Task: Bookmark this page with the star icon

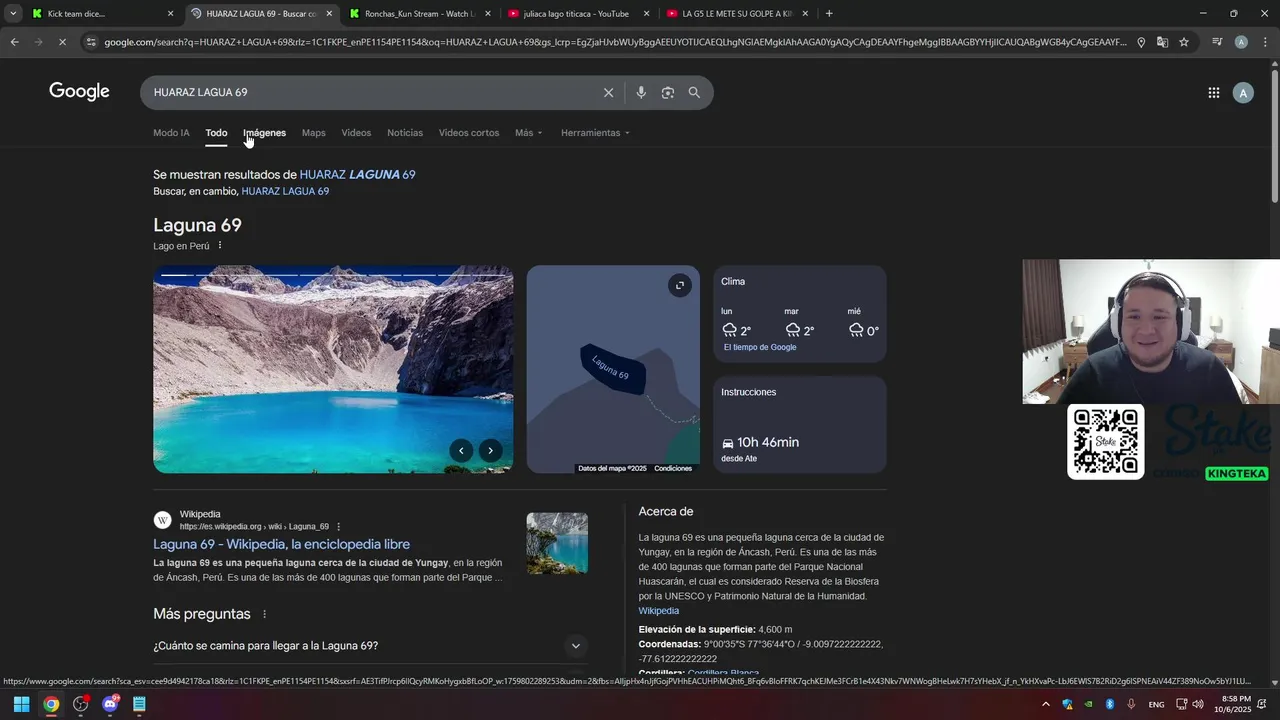Action: [1184, 42]
